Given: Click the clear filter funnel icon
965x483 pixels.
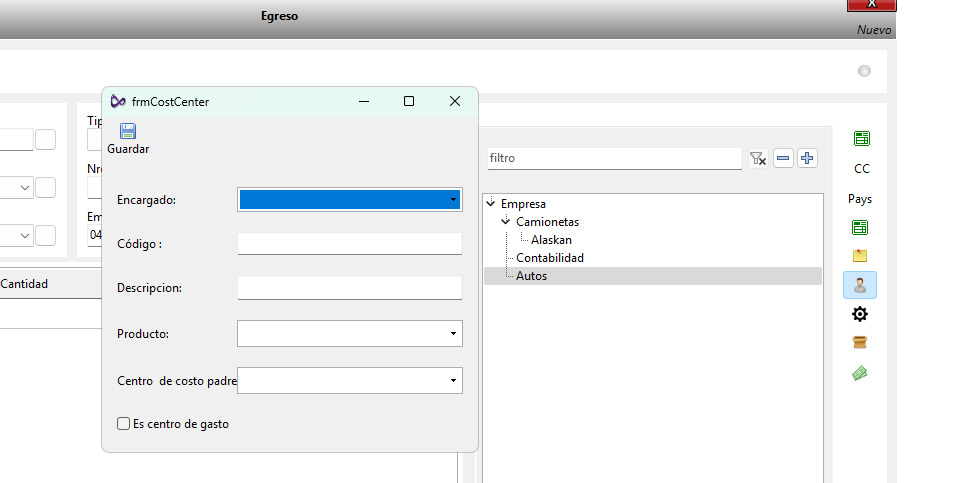Looking at the screenshot, I should pyautogui.click(x=758, y=158).
